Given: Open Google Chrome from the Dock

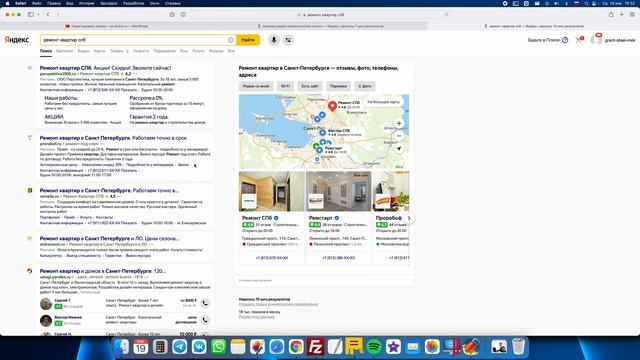Looking at the screenshot, I should tap(296, 347).
